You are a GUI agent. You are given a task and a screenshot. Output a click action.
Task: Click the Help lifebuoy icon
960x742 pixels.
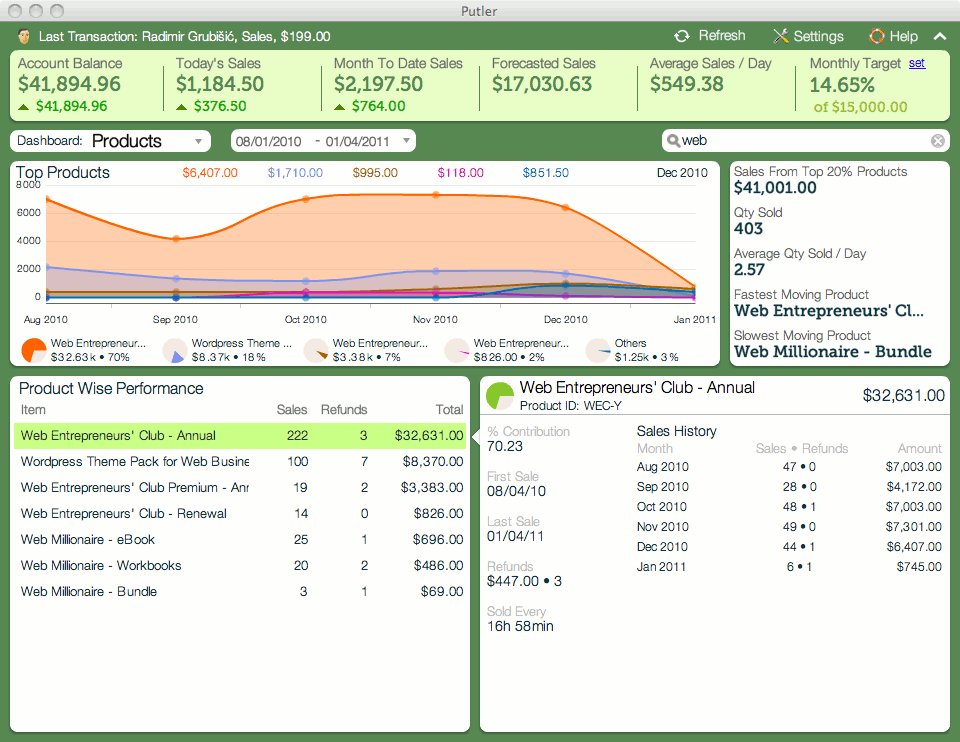tap(877, 36)
